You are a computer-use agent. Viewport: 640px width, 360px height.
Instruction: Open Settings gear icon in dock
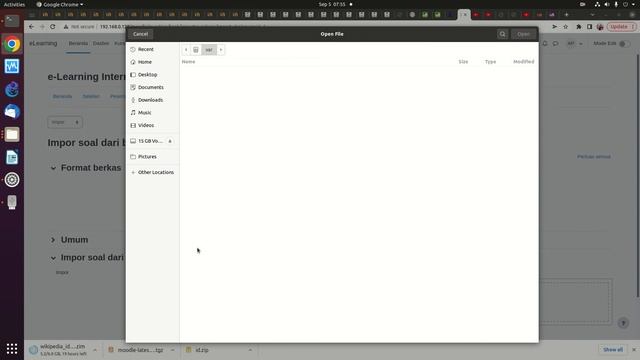[12, 180]
